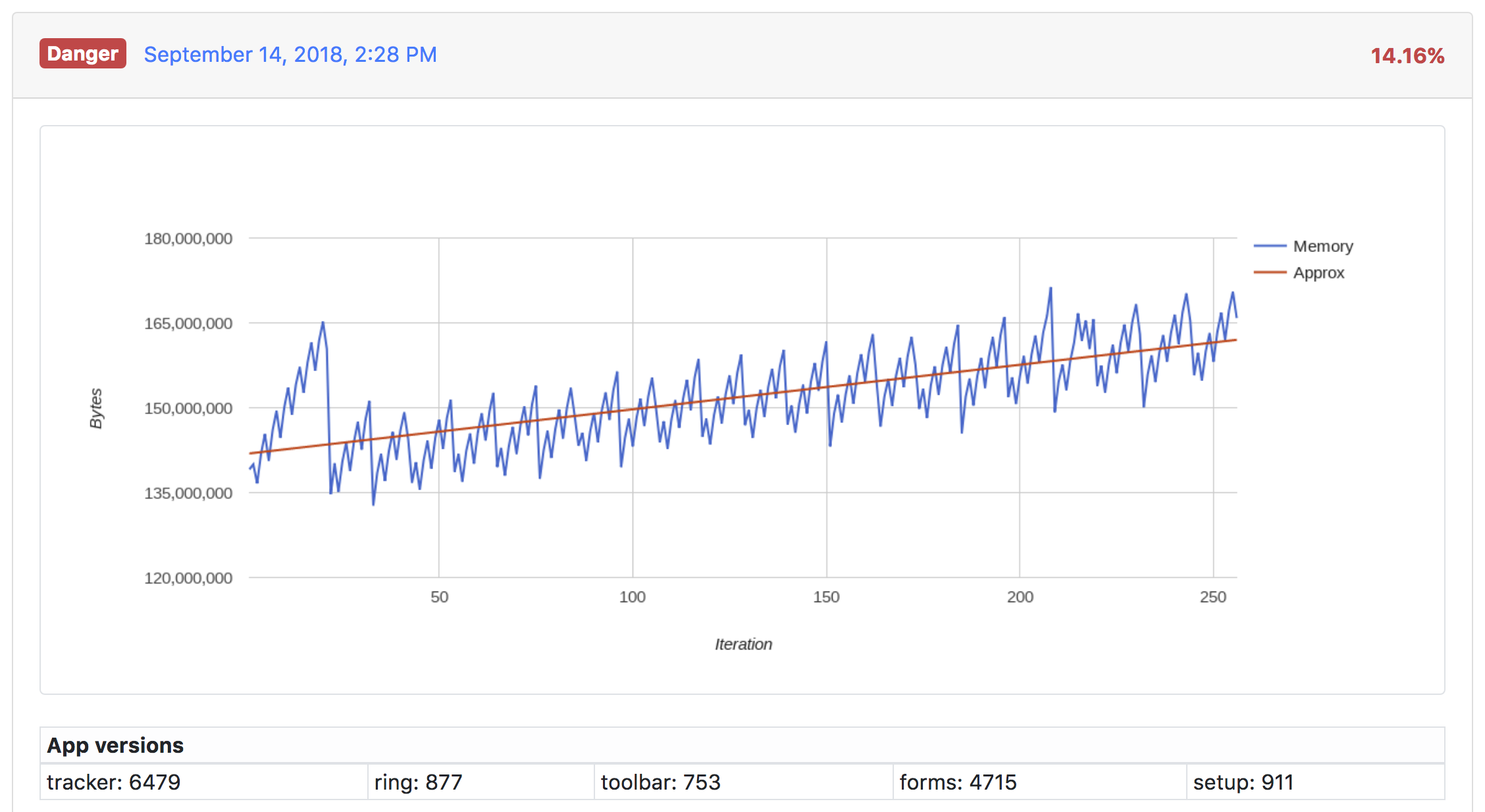Click the red Danger badge

(x=82, y=54)
